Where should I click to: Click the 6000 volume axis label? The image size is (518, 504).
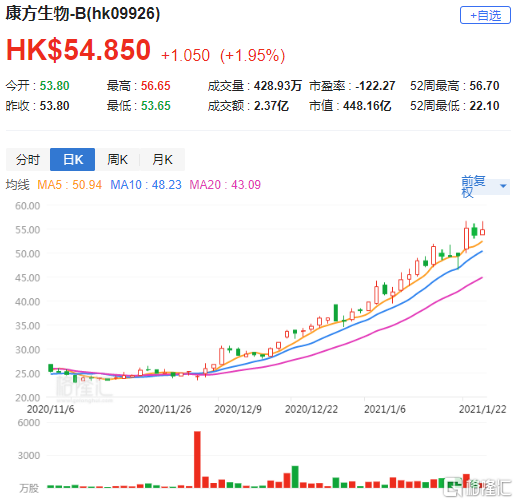(29, 422)
